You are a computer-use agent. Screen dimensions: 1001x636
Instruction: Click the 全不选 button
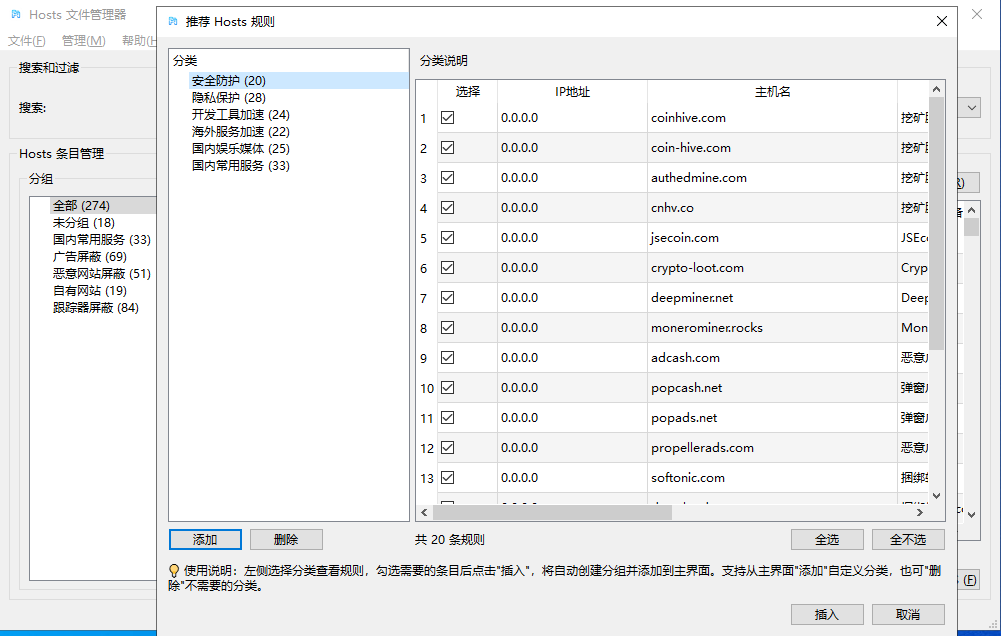907,539
